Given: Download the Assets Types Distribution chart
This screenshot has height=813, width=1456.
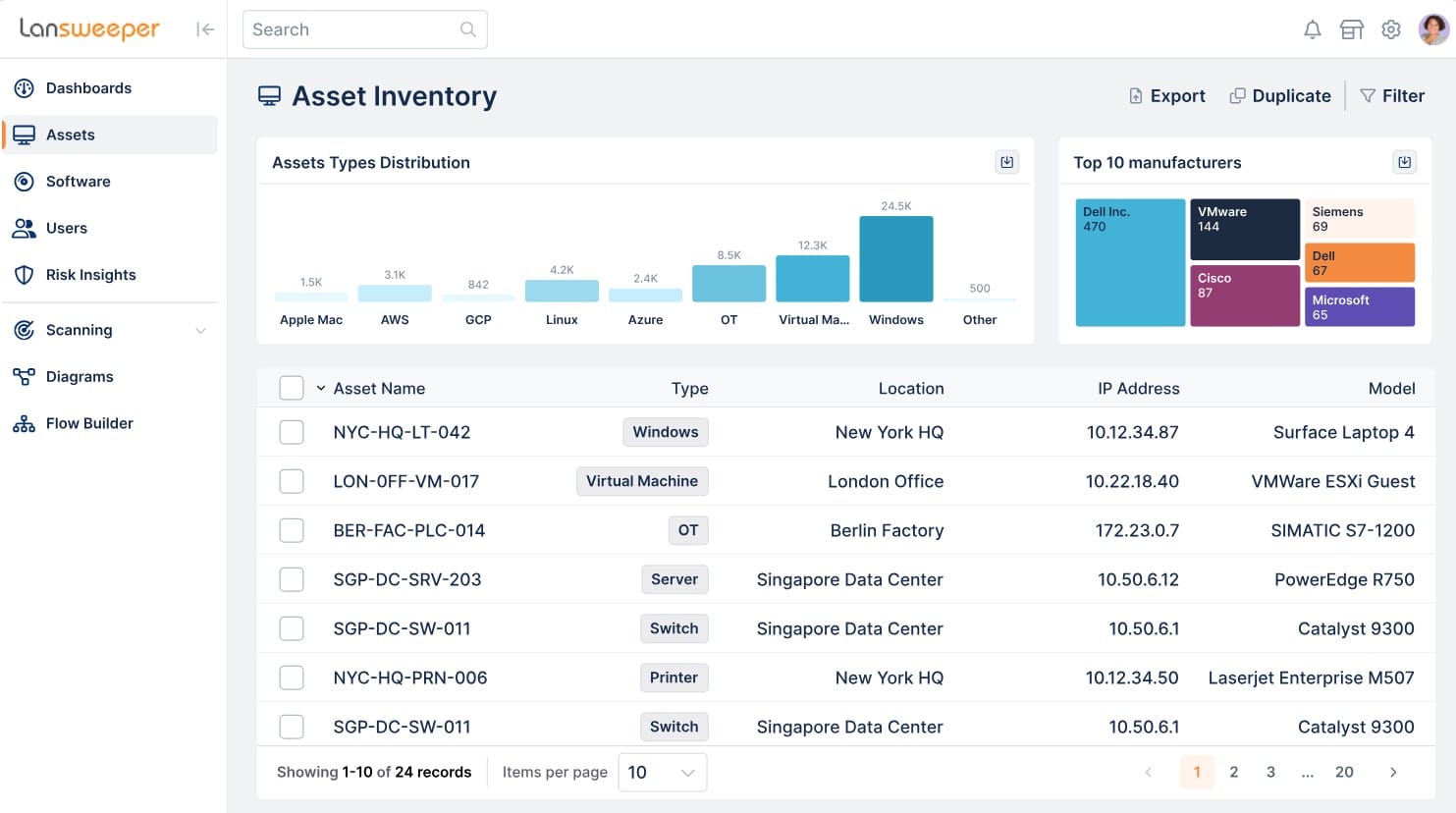Looking at the screenshot, I should pyautogui.click(x=1007, y=162).
